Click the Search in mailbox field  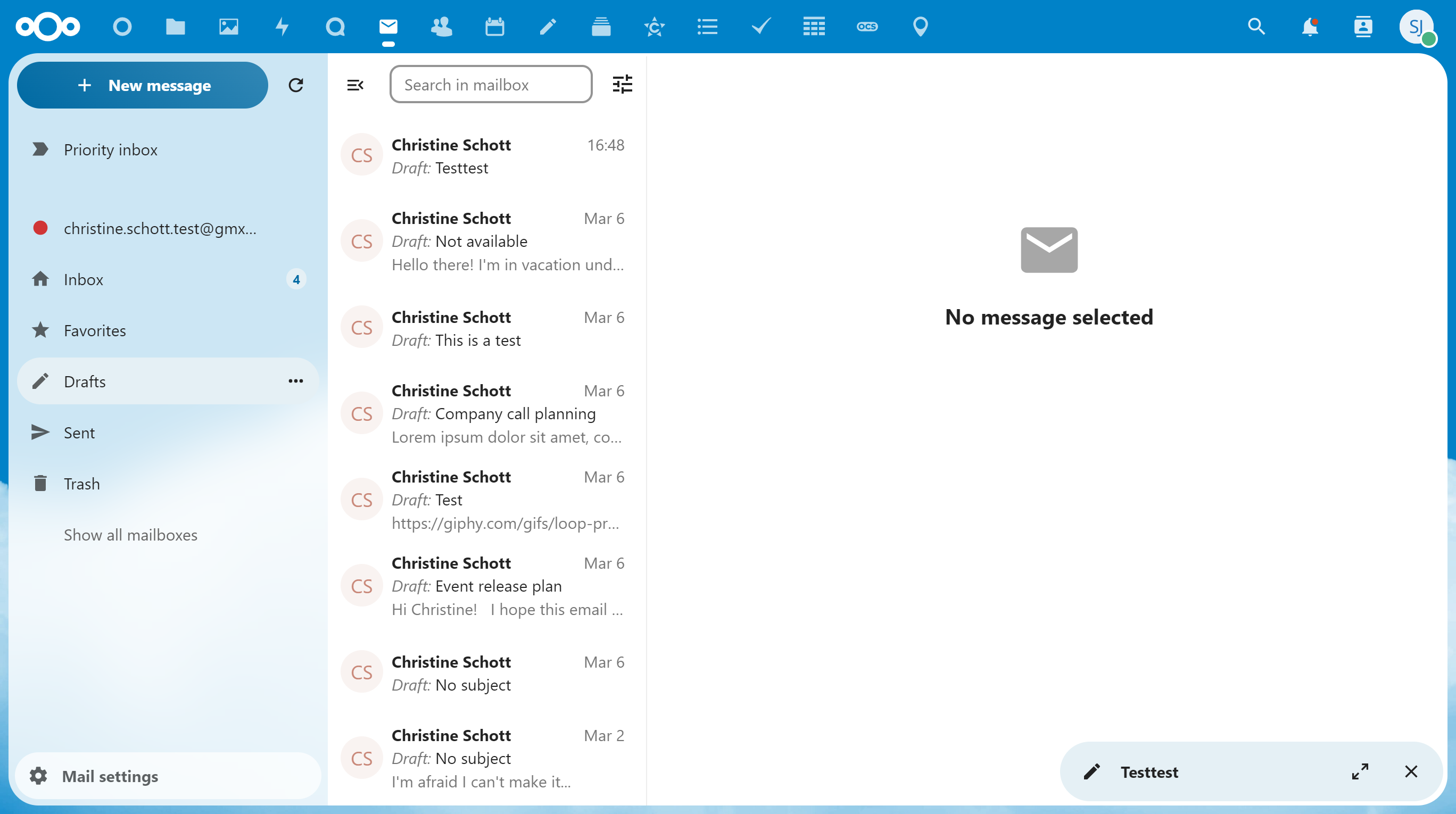click(490, 84)
